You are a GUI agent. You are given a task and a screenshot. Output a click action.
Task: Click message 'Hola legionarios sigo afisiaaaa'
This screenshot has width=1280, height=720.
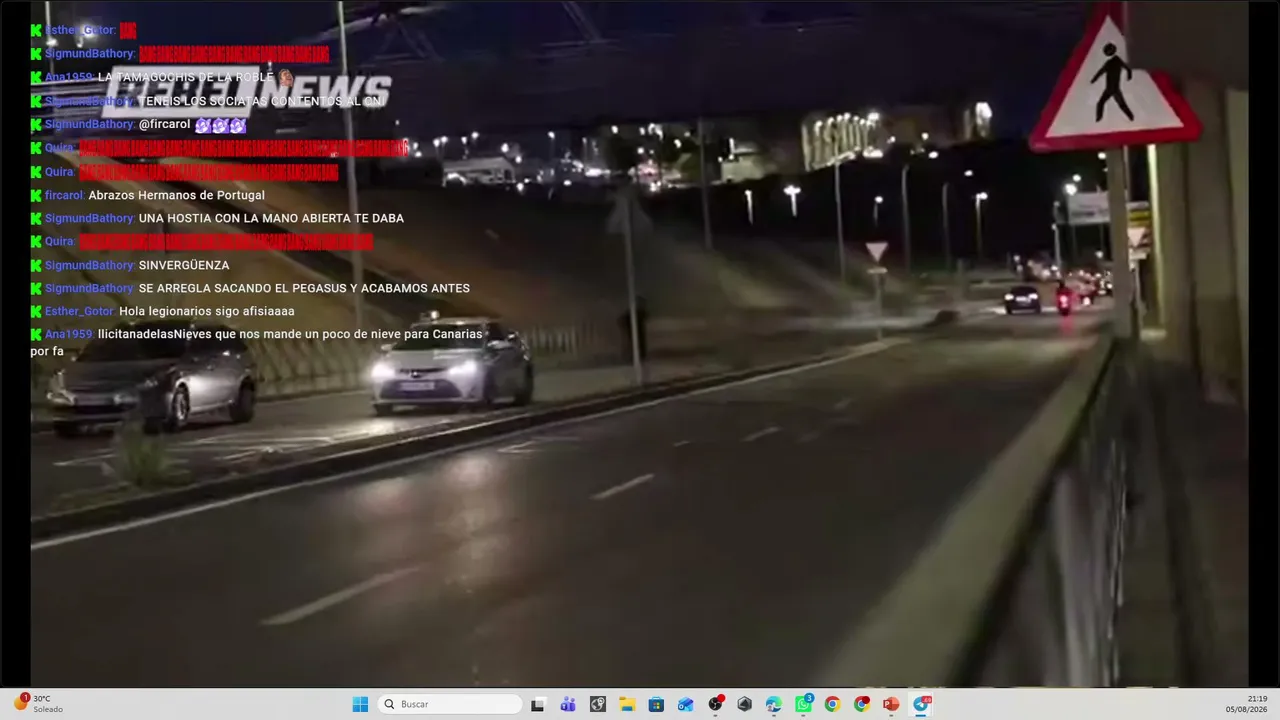[x=207, y=311]
